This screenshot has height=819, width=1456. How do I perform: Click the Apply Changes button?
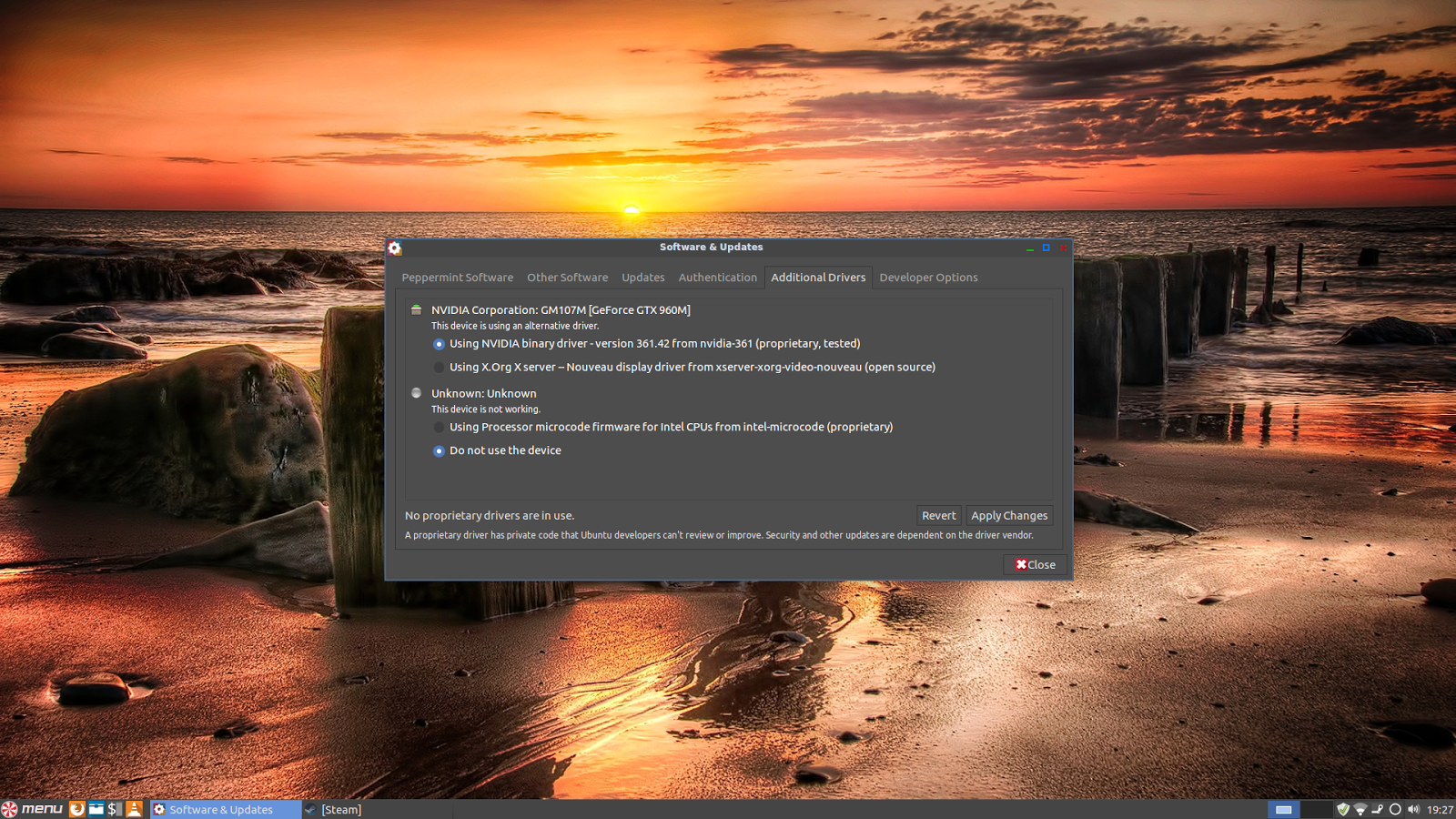pos(1008,516)
